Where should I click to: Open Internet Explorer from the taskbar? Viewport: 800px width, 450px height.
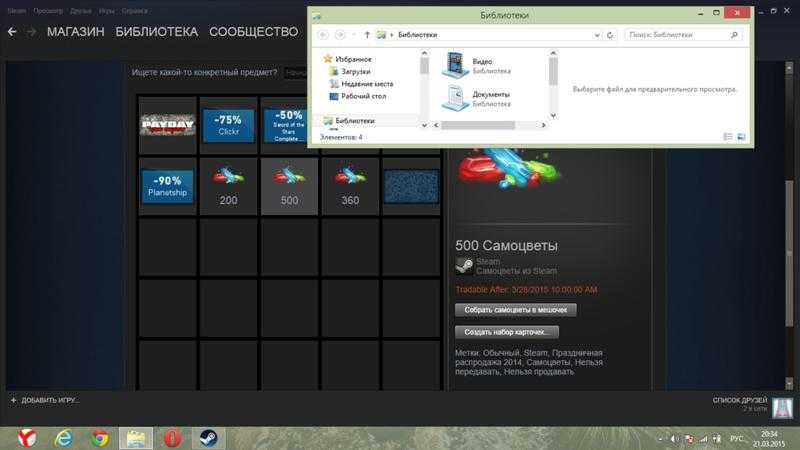pyautogui.click(x=64, y=438)
